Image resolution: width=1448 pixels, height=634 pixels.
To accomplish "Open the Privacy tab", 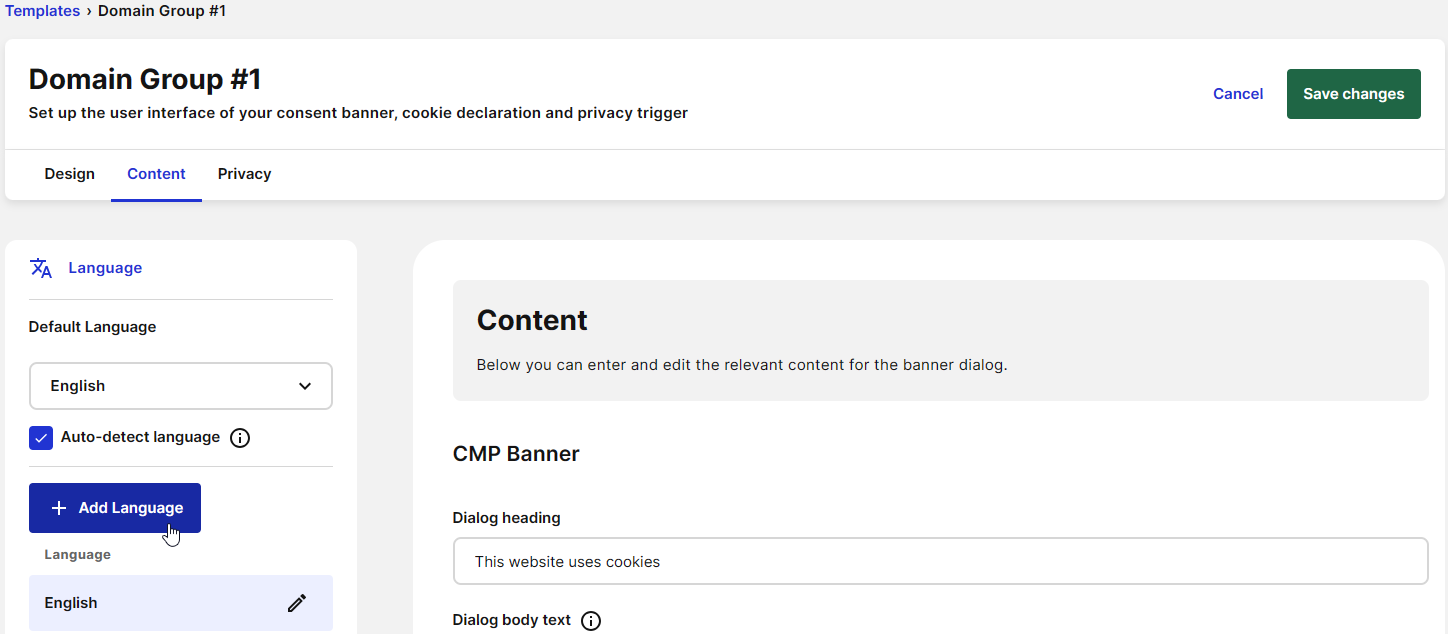I will tap(245, 174).
